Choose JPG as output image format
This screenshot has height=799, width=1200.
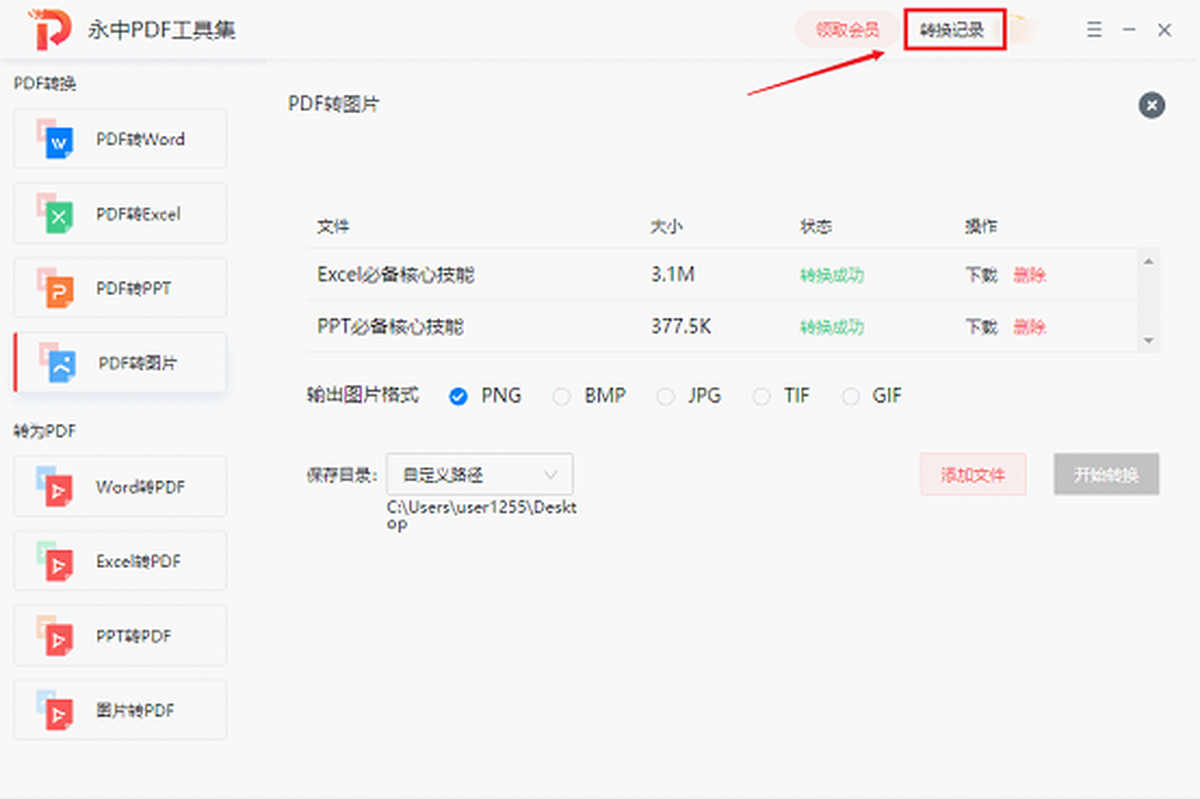point(665,396)
